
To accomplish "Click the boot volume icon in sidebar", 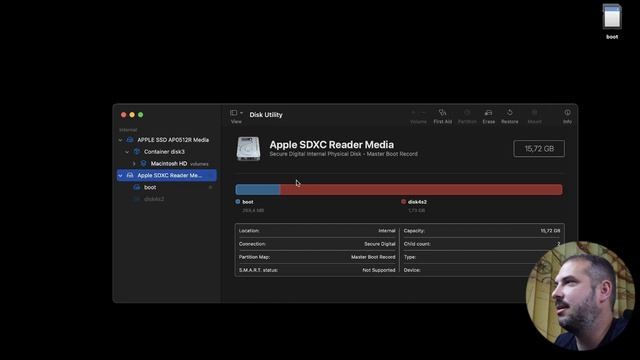I will tap(137, 187).
